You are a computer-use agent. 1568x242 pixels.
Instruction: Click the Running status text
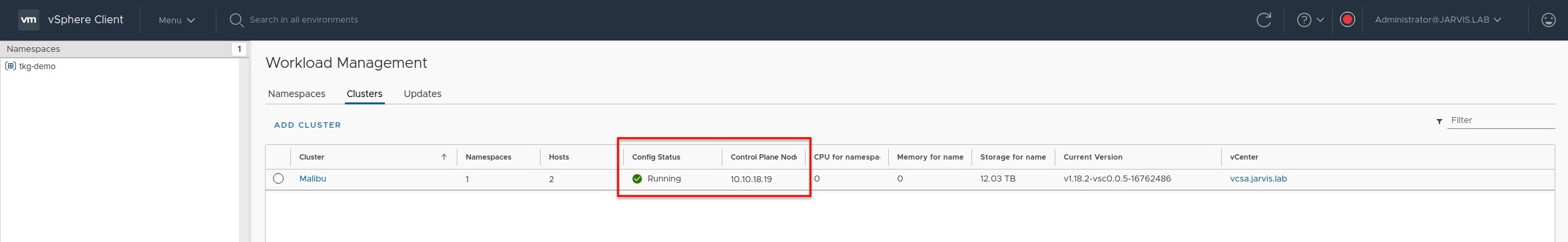[664, 179]
